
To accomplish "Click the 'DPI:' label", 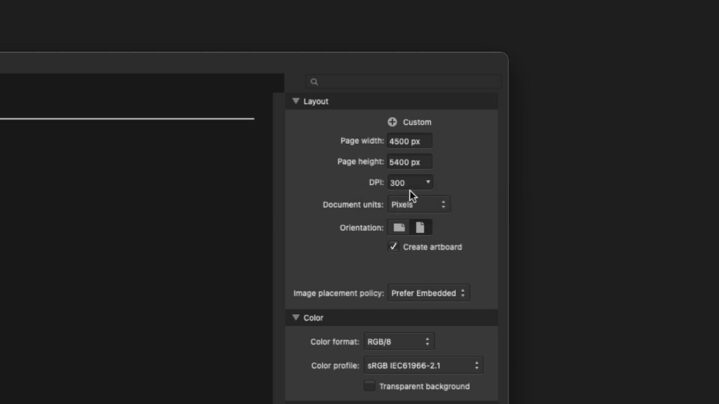I will click(x=376, y=182).
